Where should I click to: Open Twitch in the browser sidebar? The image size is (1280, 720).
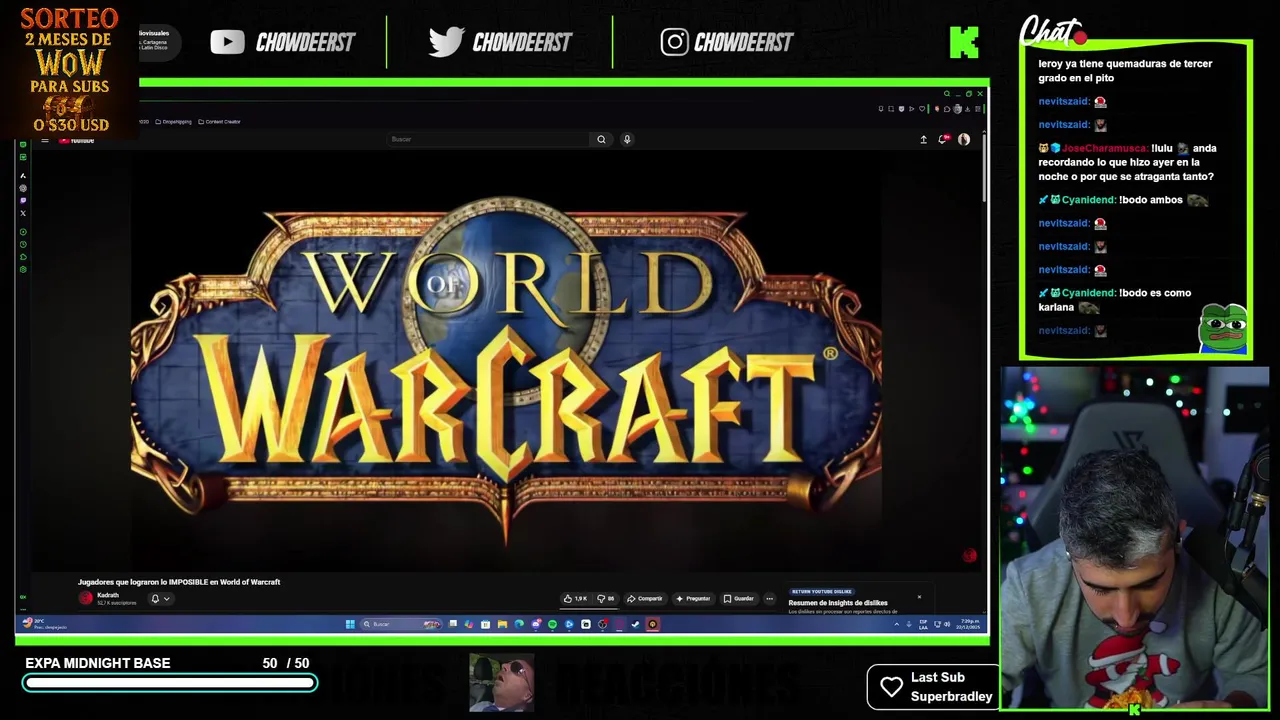coord(23,201)
